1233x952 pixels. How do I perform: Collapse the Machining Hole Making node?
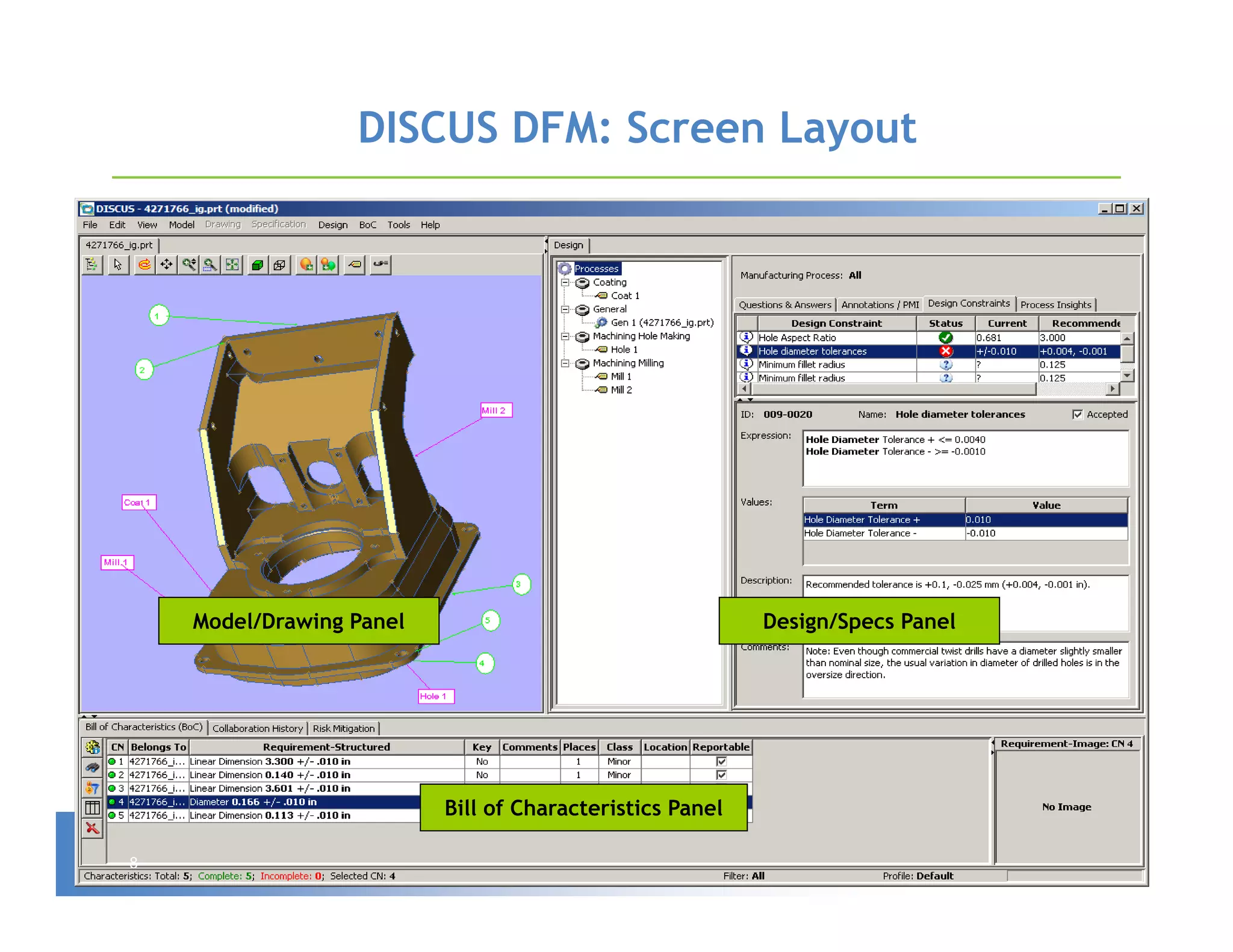[565, 336]
